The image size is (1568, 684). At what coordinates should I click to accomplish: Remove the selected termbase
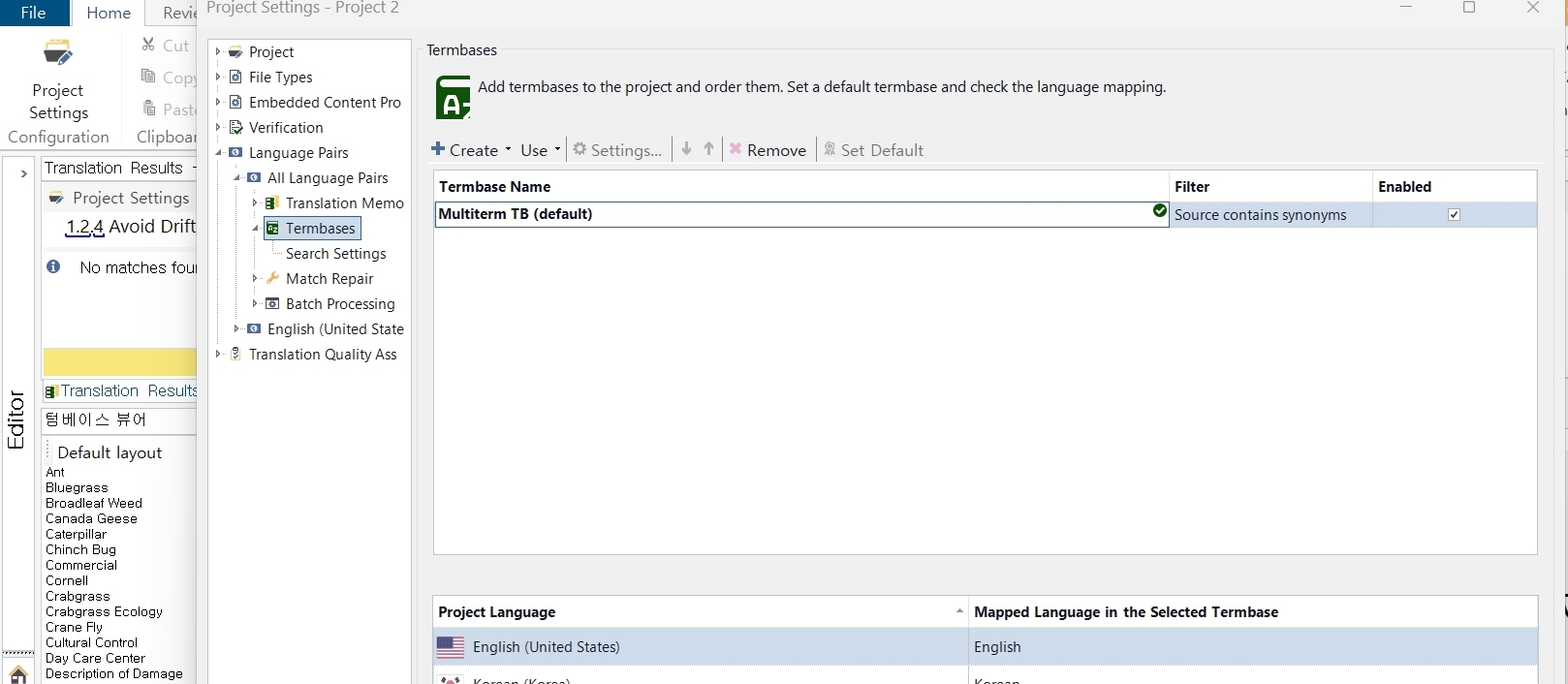[768, 150]
